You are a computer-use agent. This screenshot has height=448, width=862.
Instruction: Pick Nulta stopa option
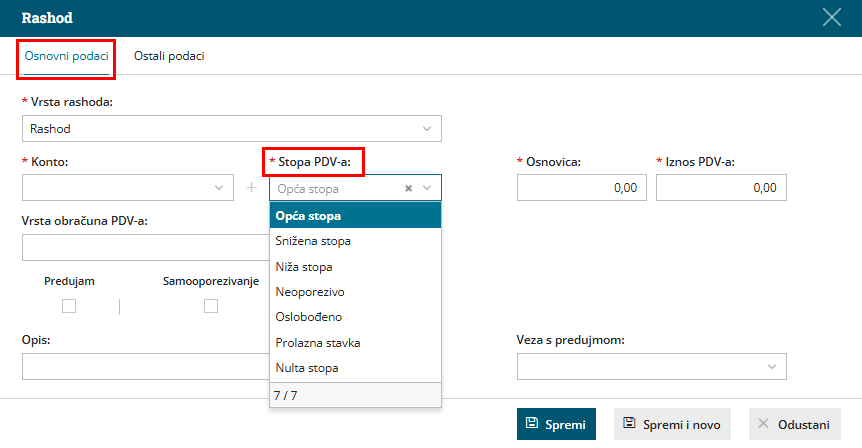(355, 368)
